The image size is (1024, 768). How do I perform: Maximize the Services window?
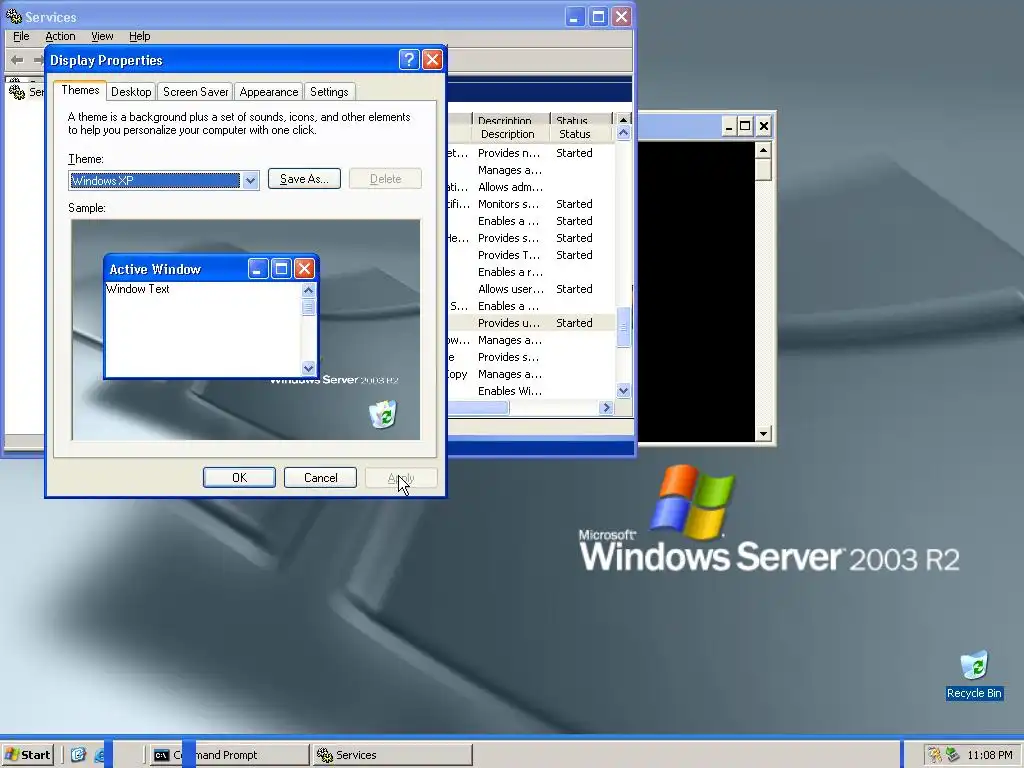click(x=598, y=17)
